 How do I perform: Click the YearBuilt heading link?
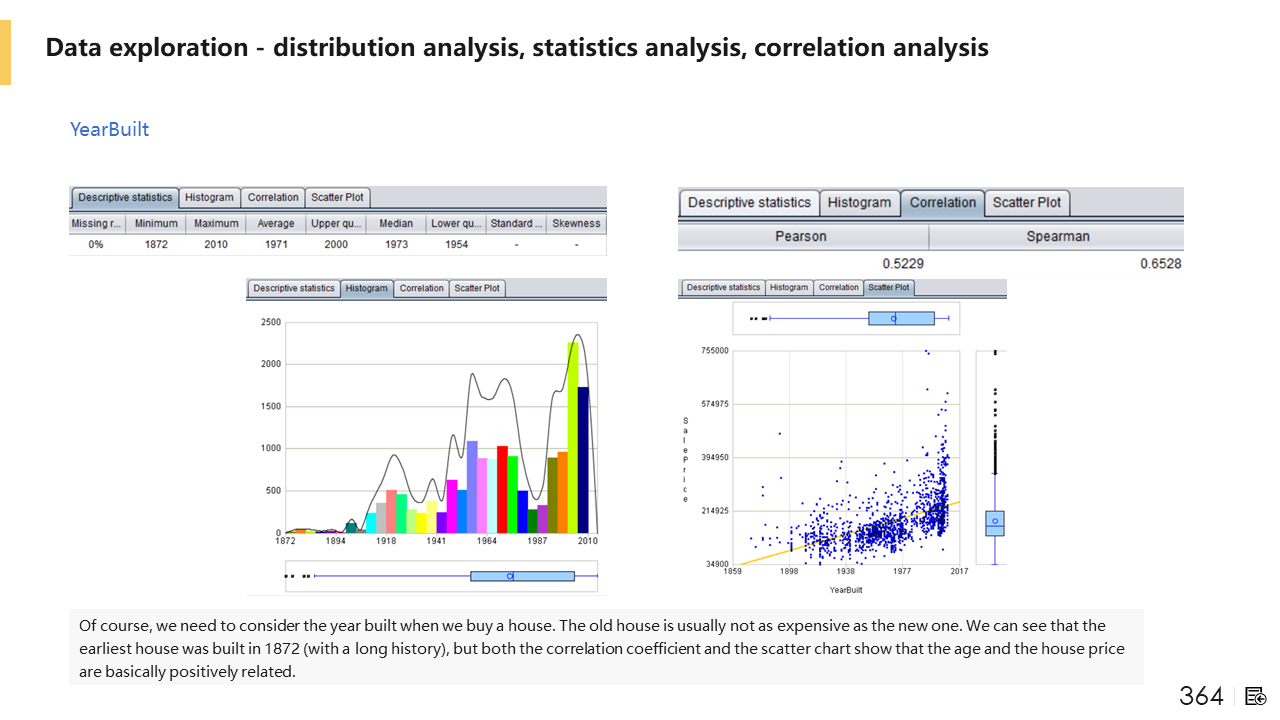tap(109, 129)
